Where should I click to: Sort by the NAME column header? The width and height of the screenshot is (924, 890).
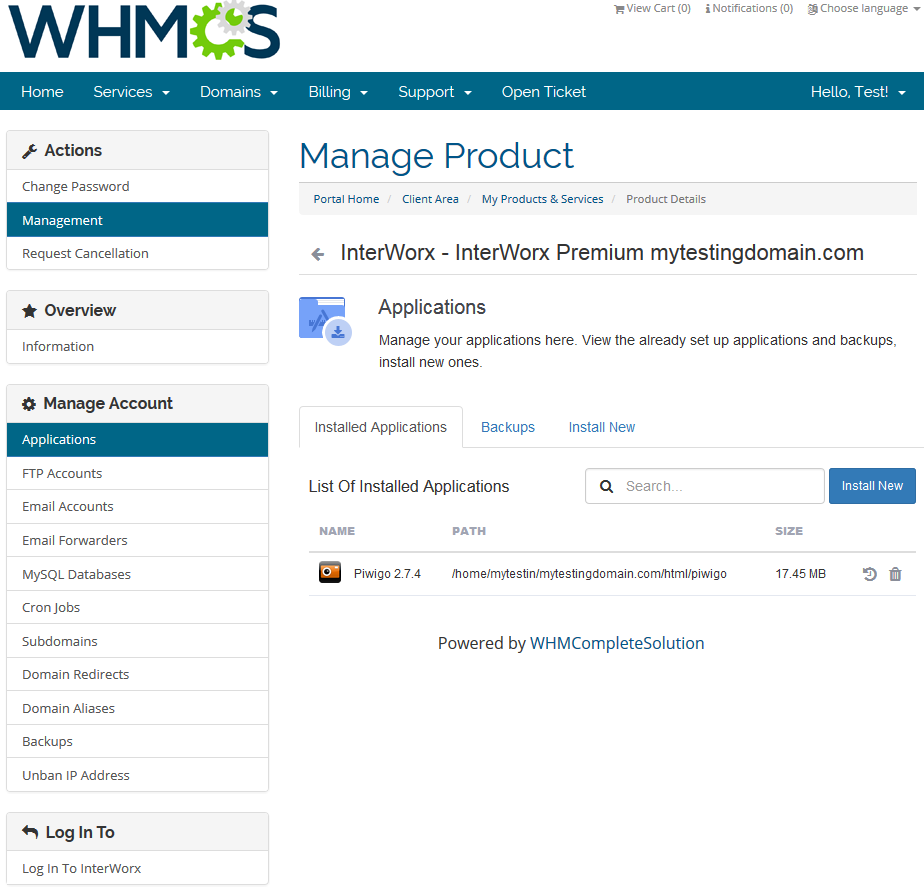pos(337,531)
